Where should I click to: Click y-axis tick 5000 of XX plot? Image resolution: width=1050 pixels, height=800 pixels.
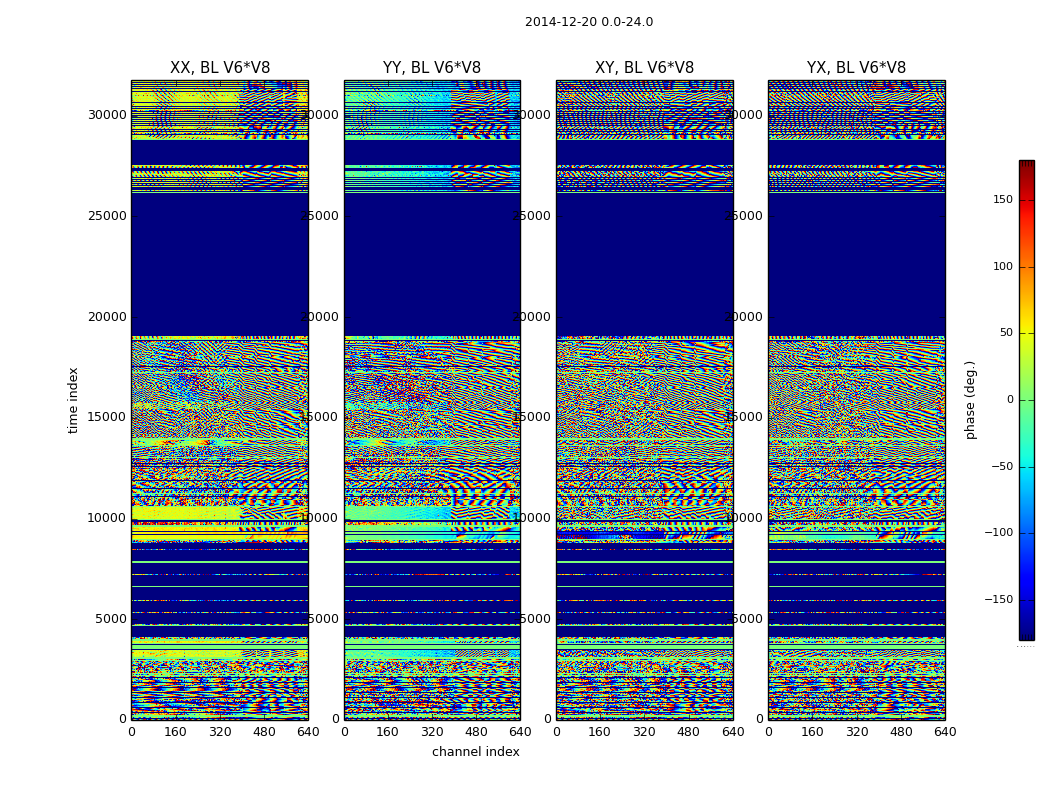point(110,619)
